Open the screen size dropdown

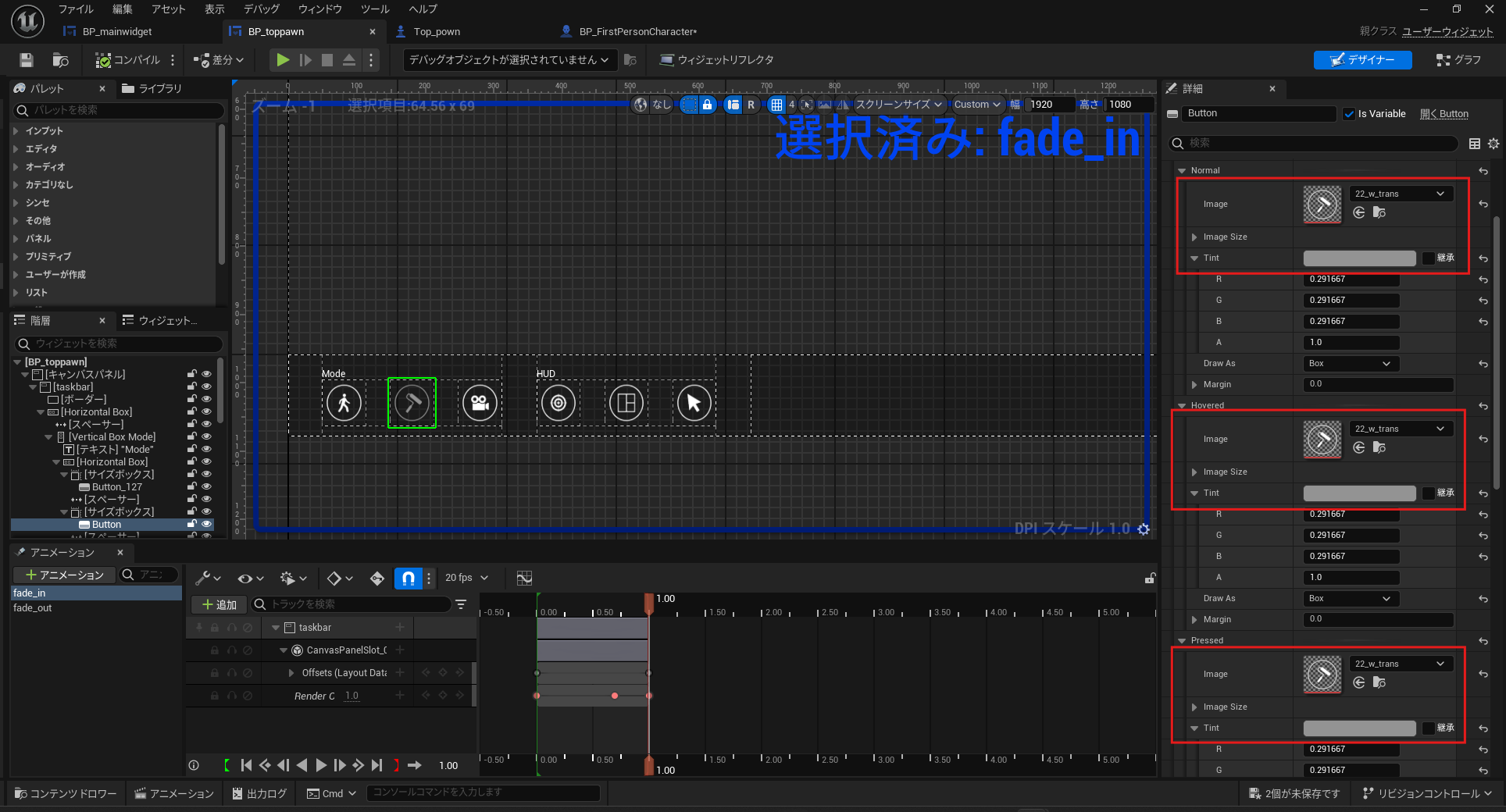tap(898, 105)
